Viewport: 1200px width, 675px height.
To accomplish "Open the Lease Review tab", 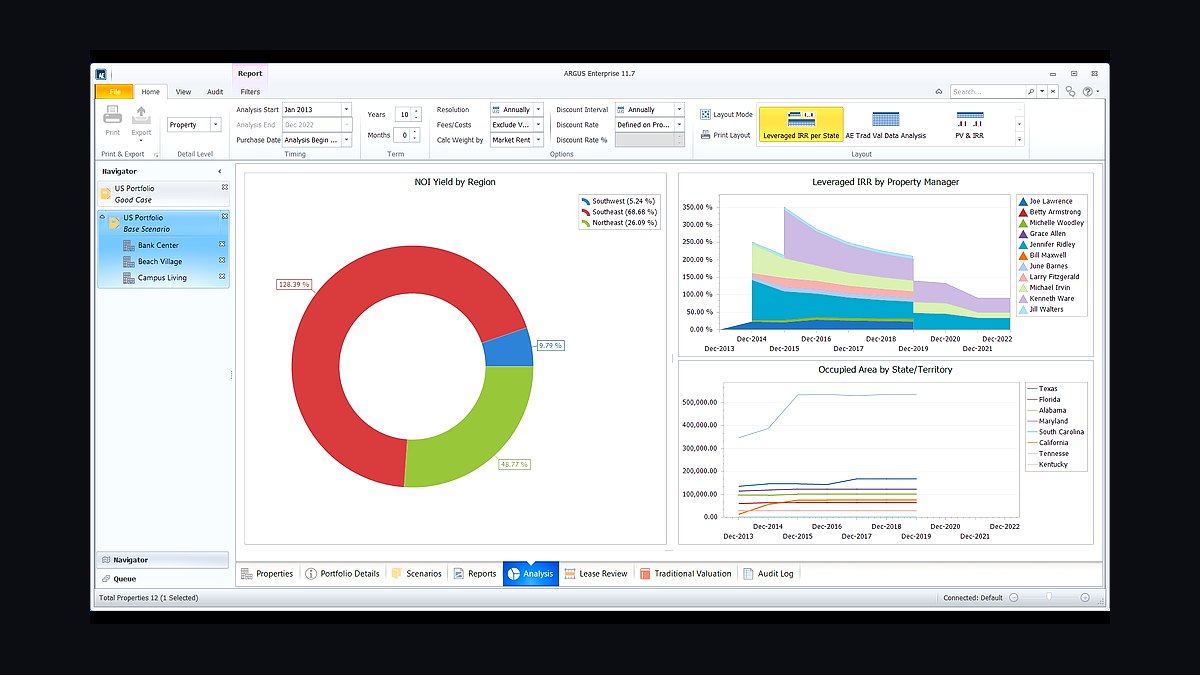I will pyautogui.click(x=596, y=573).
